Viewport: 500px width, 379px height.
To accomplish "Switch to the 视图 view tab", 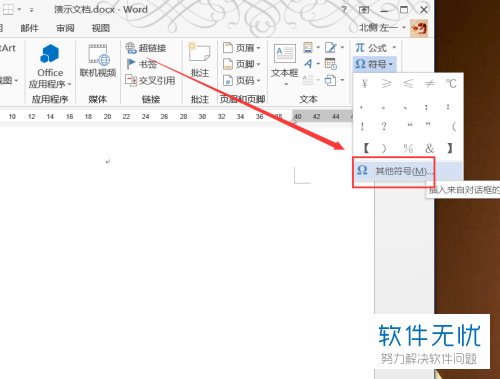I will (101, 28).
